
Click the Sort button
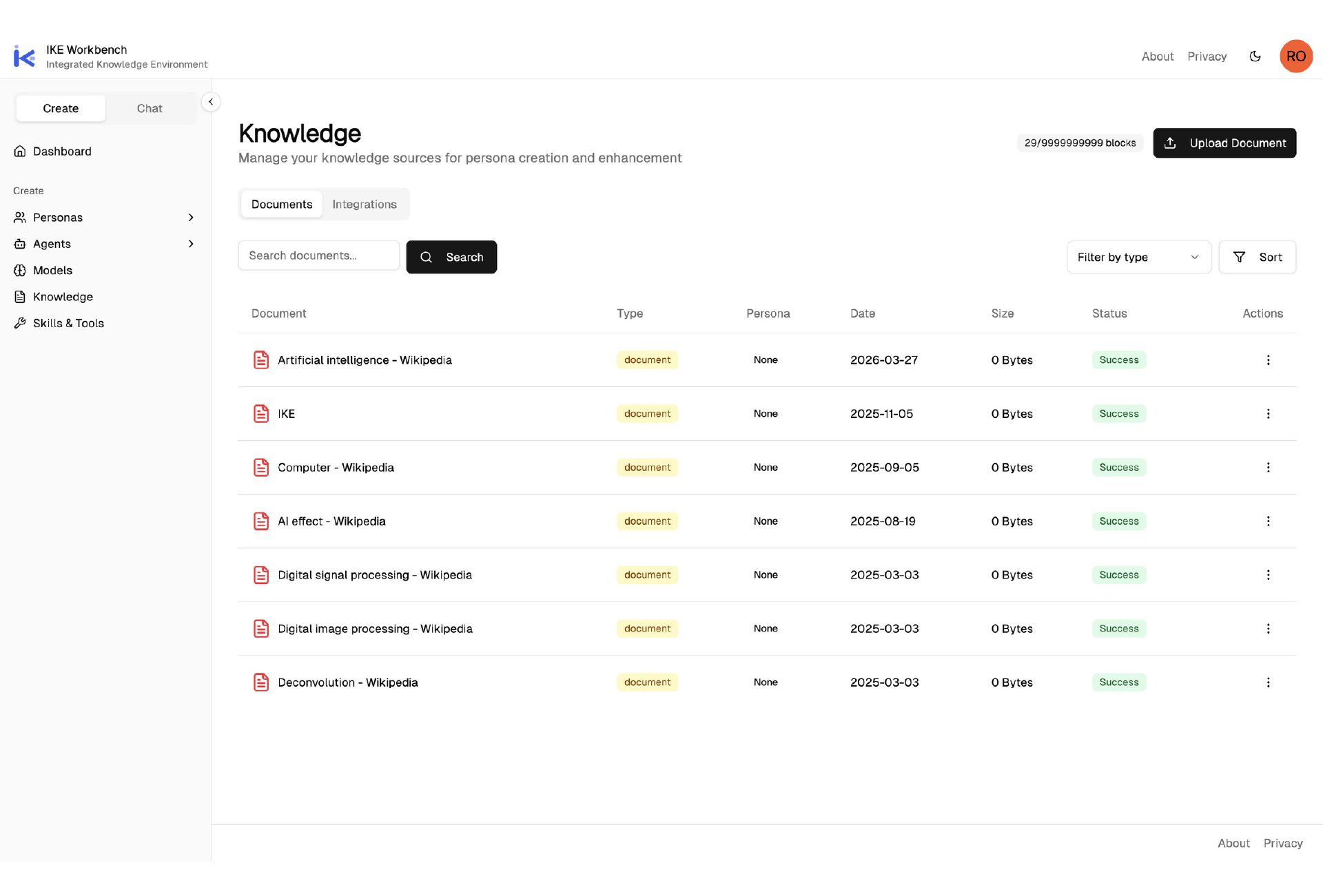pos(1257,257)
